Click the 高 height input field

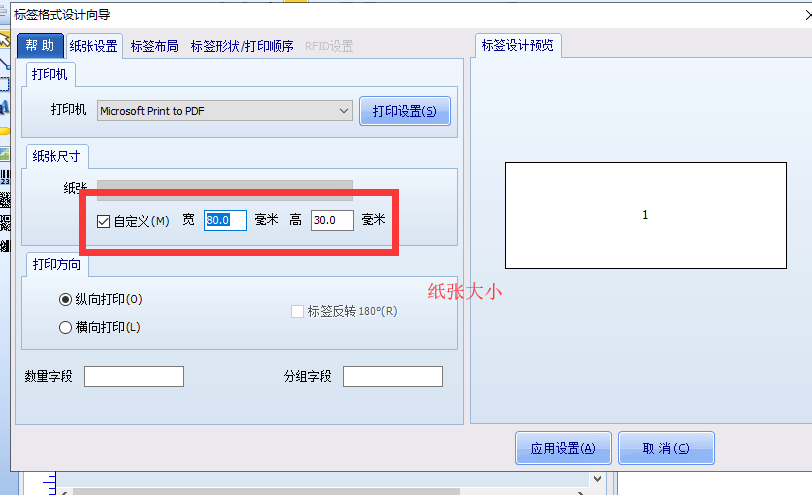[331, 220]
